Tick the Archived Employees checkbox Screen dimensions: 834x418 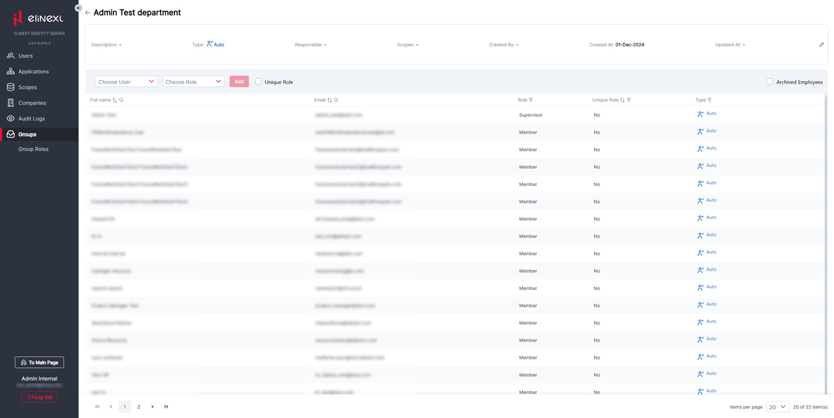point(770,82)
